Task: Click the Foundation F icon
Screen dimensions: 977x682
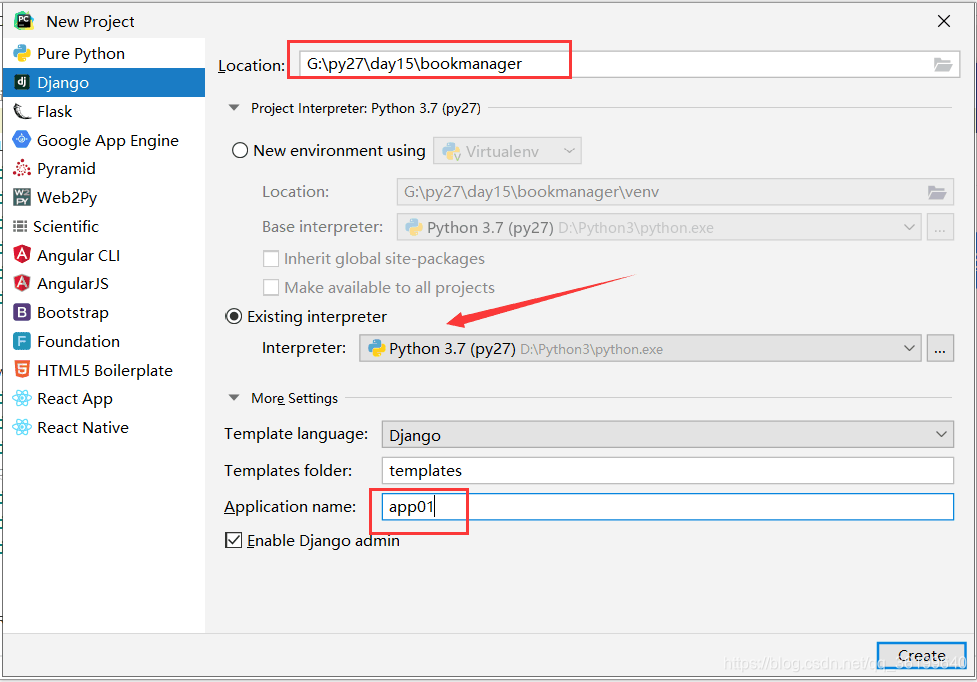Action: point(22,341)
